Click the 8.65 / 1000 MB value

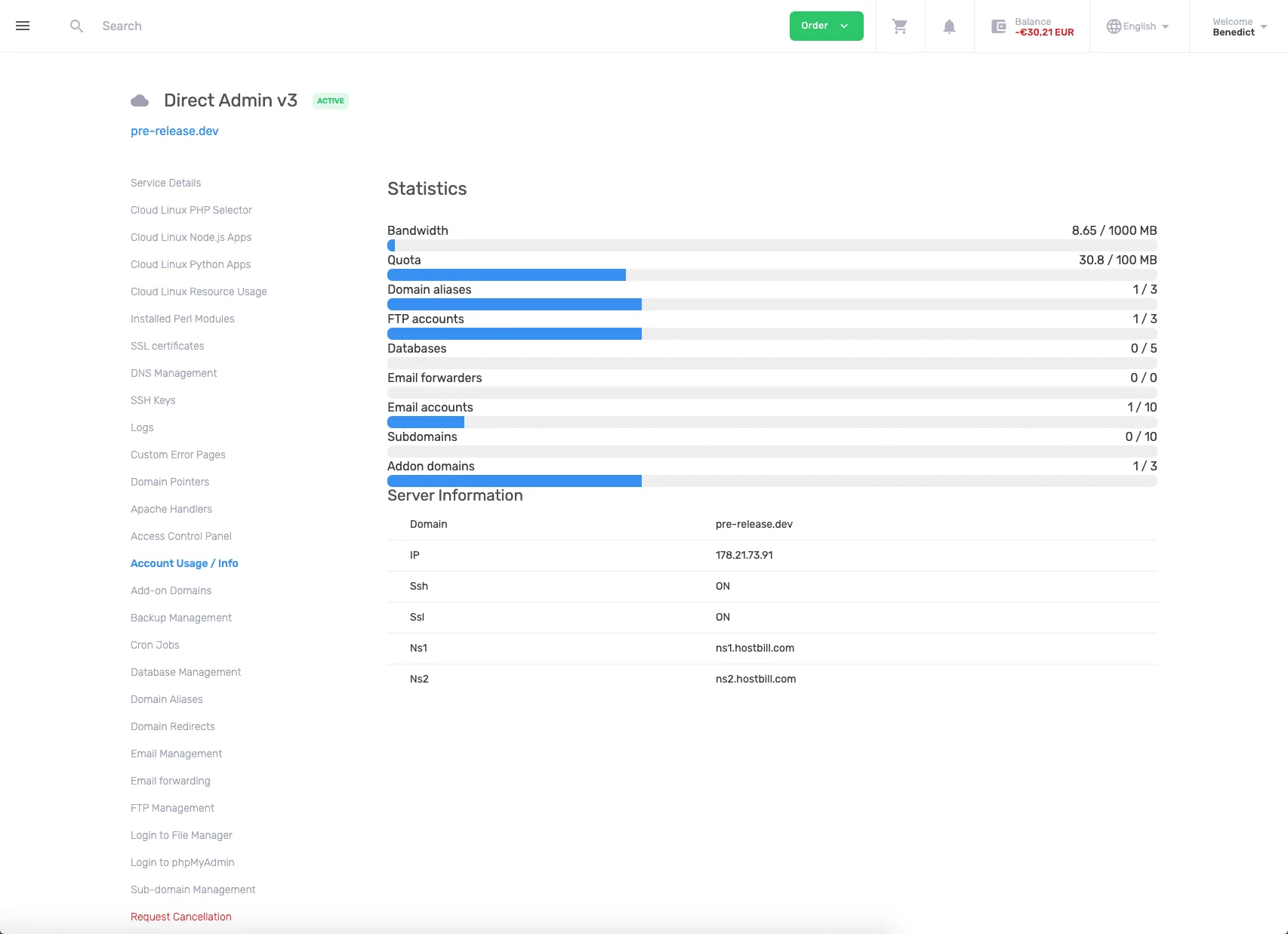point(1114,230)
